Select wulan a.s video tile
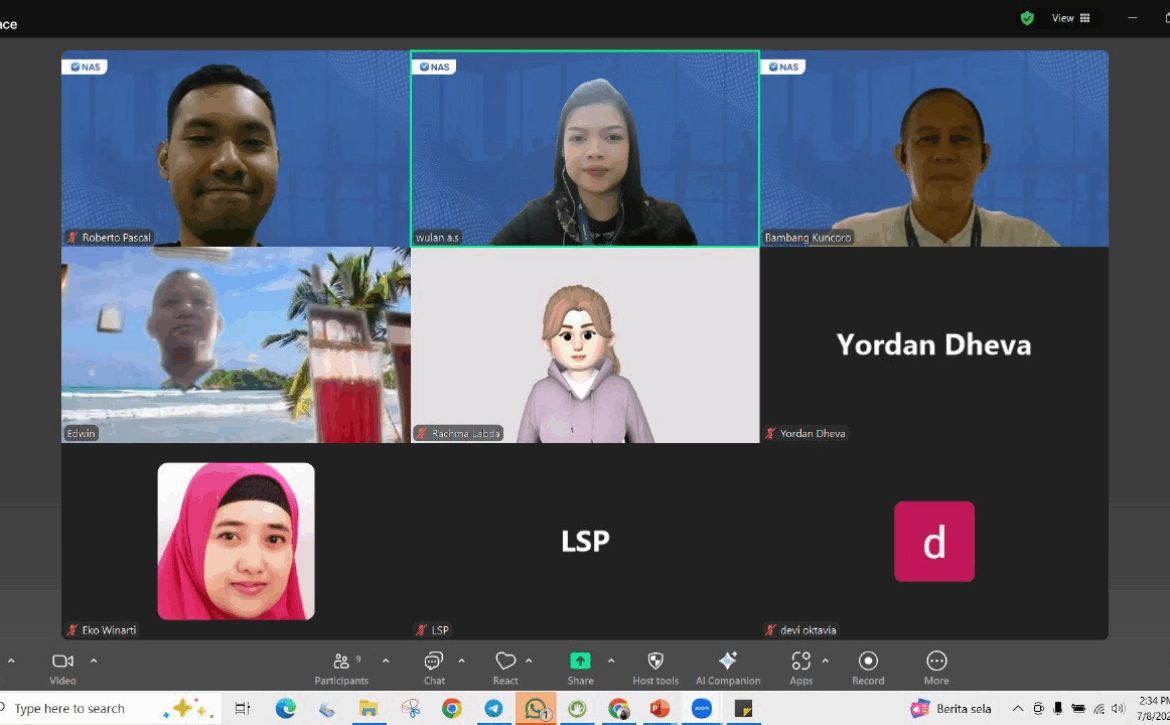 [584, 148]
